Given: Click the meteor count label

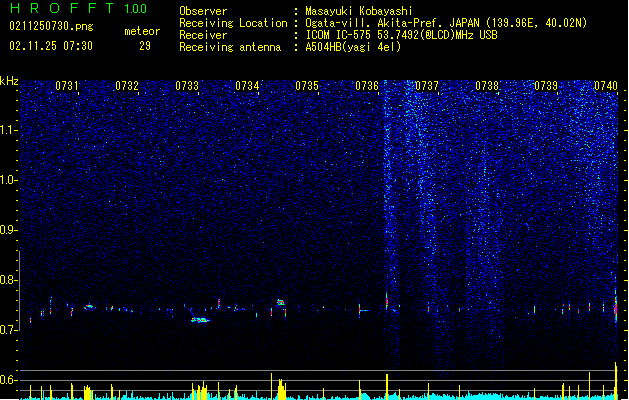Looking at the screenshot, I should click(142, 31).
